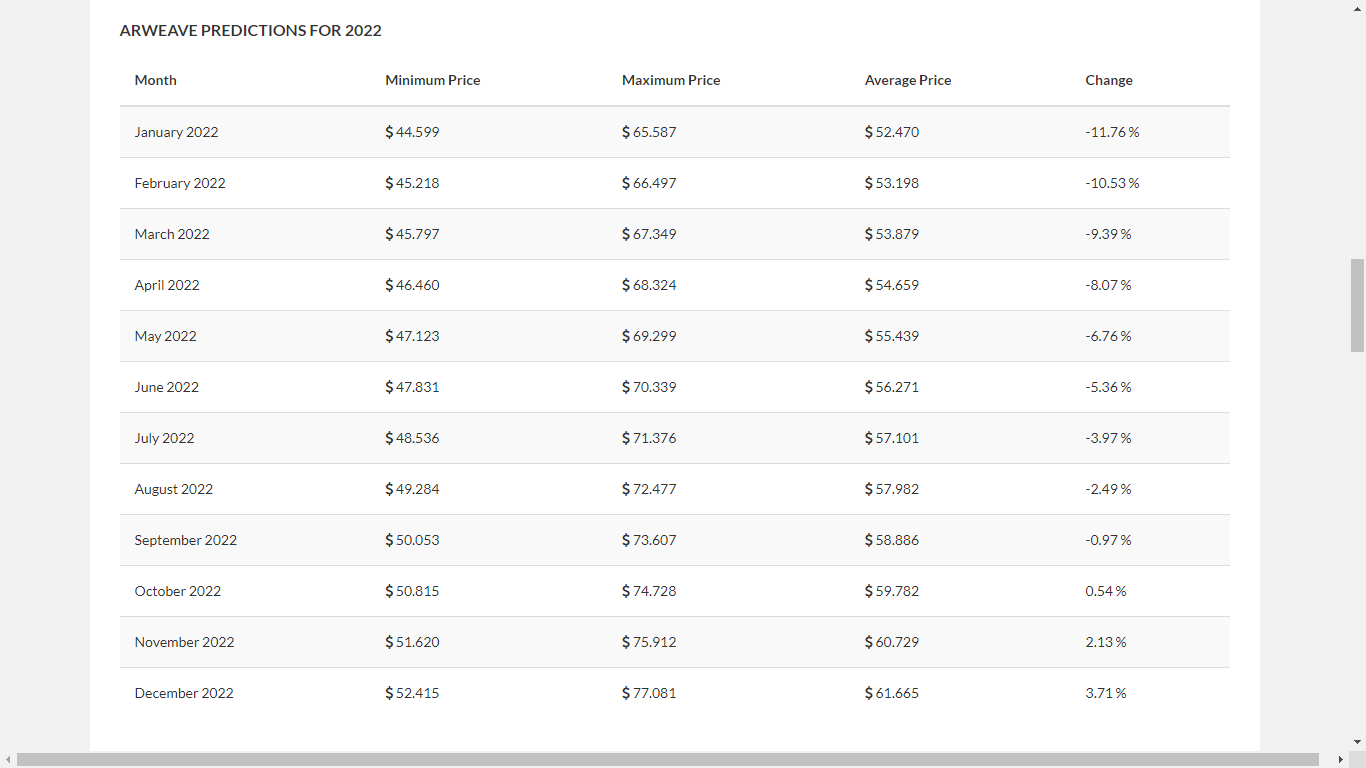Select the January 2022 row label
The image size is (1366, 768).
pos(176,131)
